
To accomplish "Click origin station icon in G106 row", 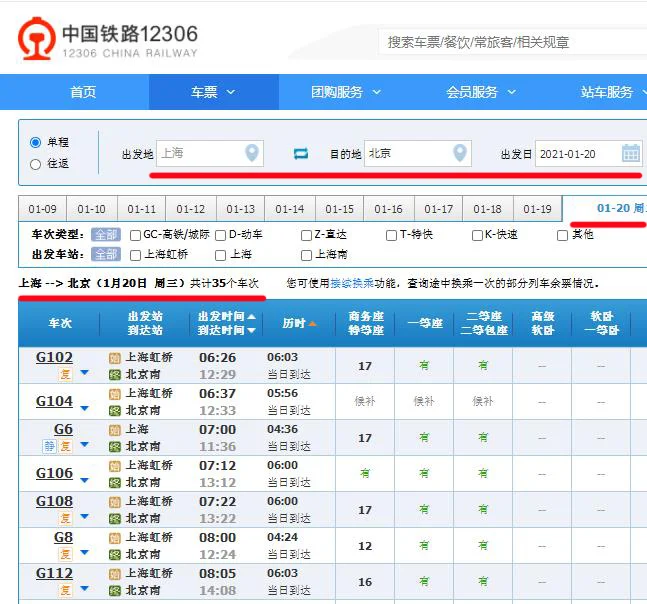I will click(115, 466).
